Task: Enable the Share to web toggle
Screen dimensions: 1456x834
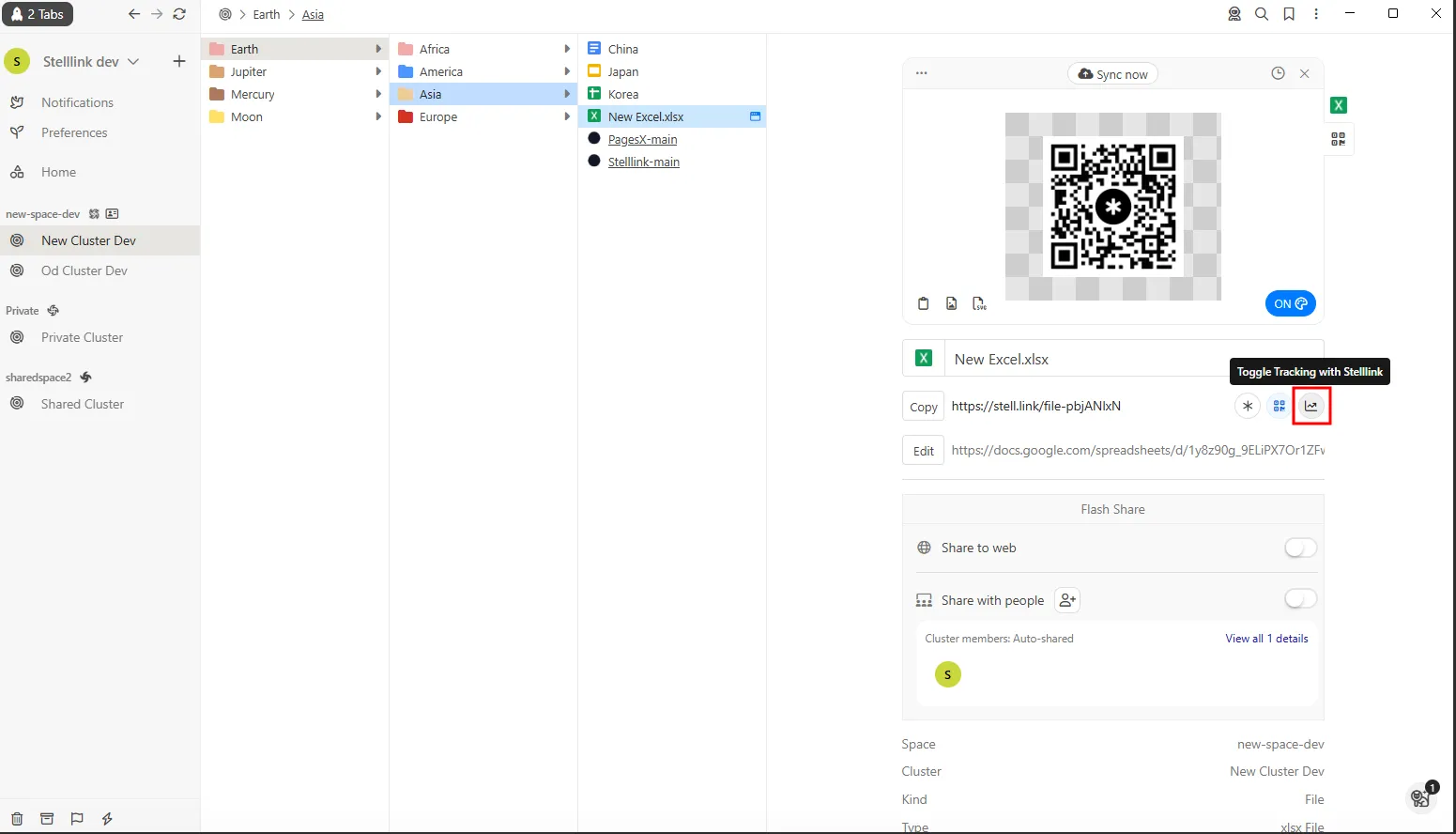Action: 1300,548
